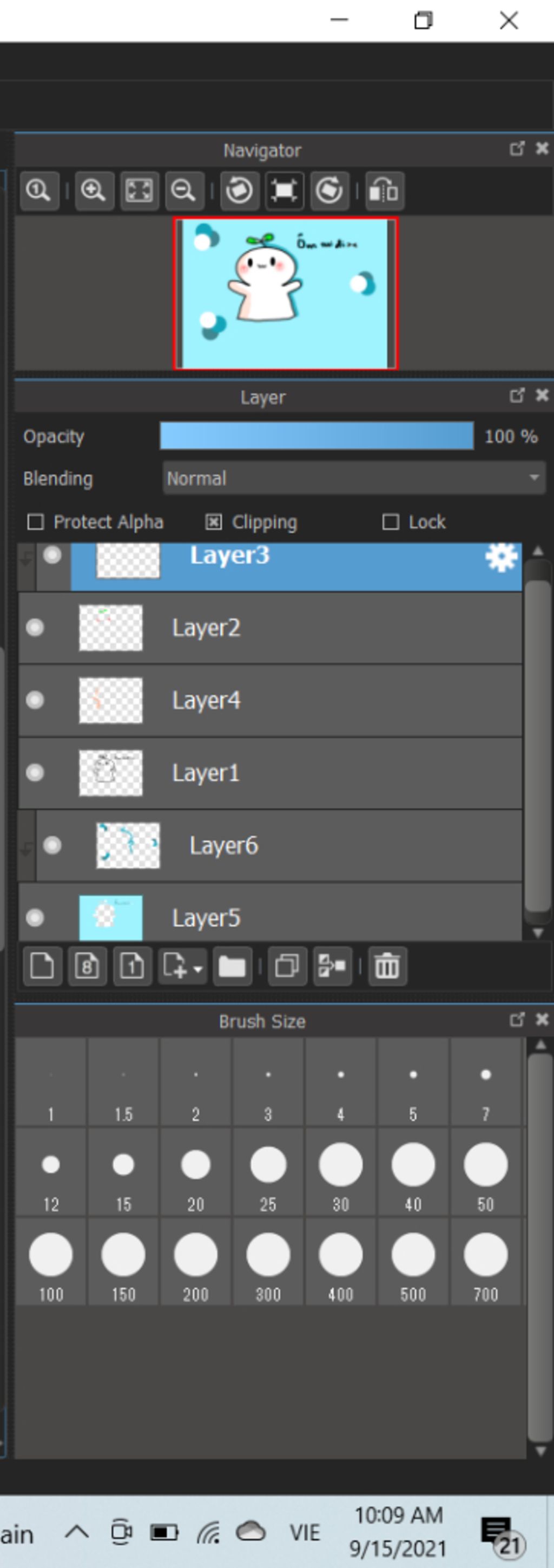Rotate canvas left in Navigator

(x=239, y=191)
